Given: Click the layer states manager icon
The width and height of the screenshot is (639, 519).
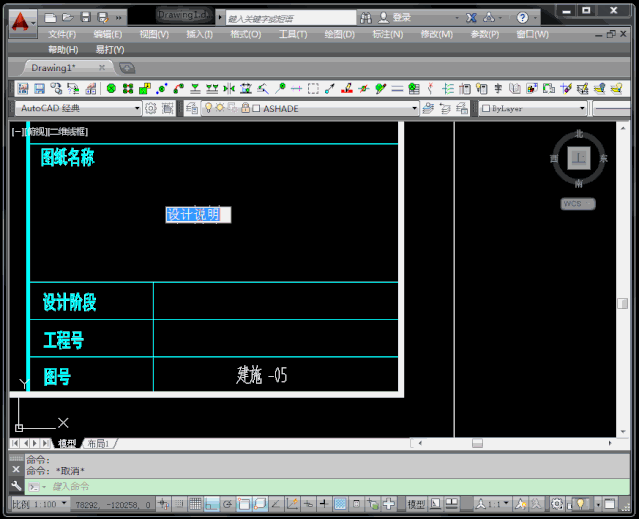Looking at the screenshot, I should click(x=462, y=108).
